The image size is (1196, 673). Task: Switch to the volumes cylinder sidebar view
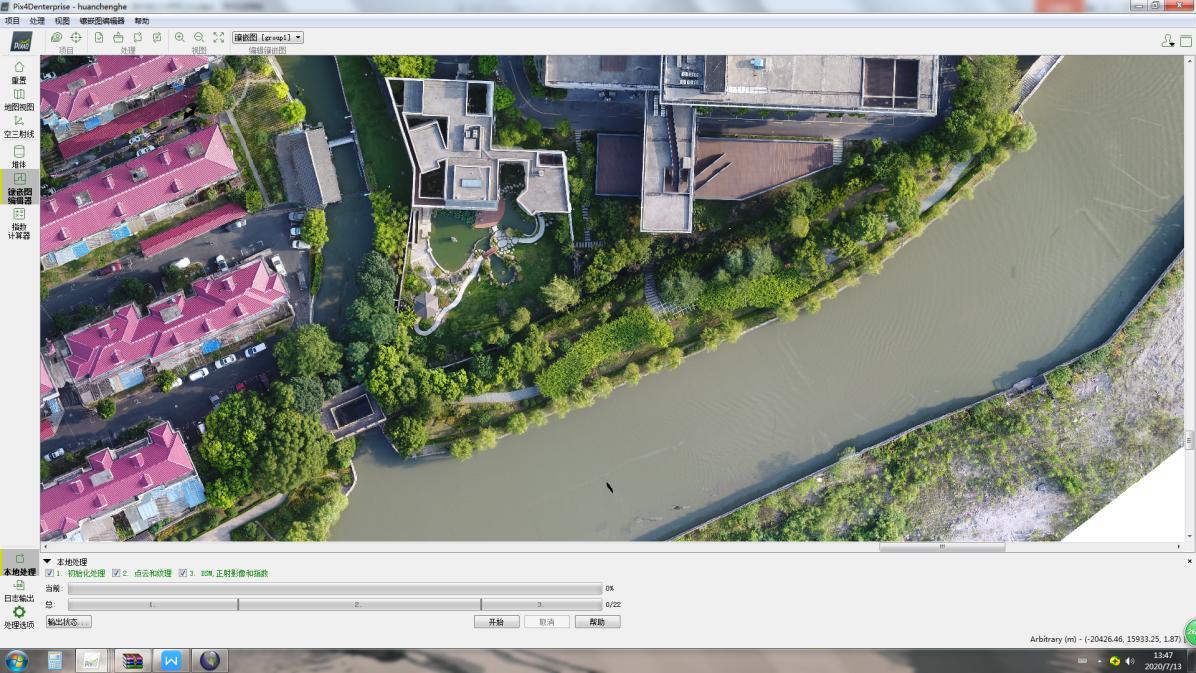coord(19,156)
